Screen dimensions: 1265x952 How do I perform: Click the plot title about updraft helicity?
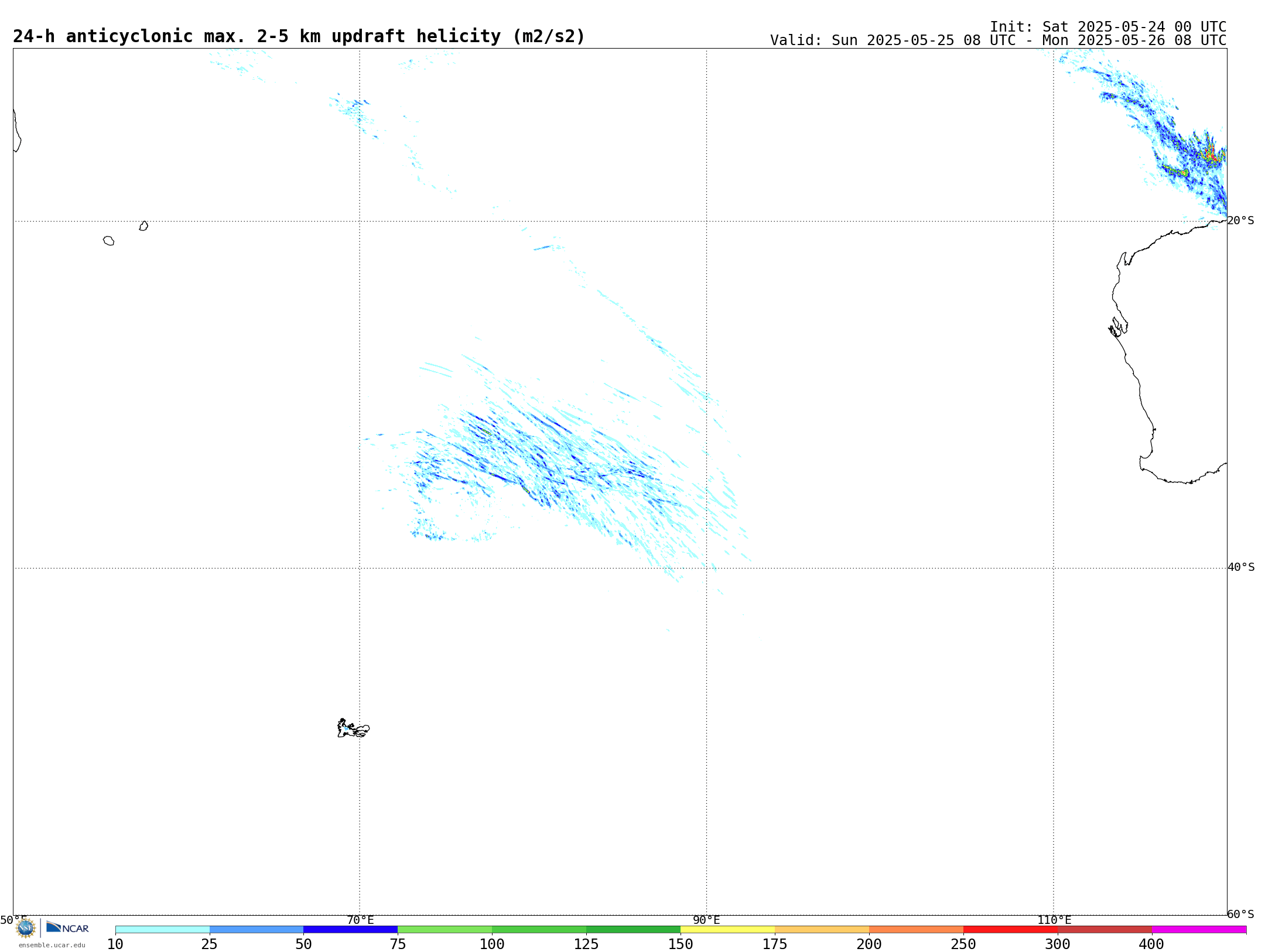(x=299, y=36)
